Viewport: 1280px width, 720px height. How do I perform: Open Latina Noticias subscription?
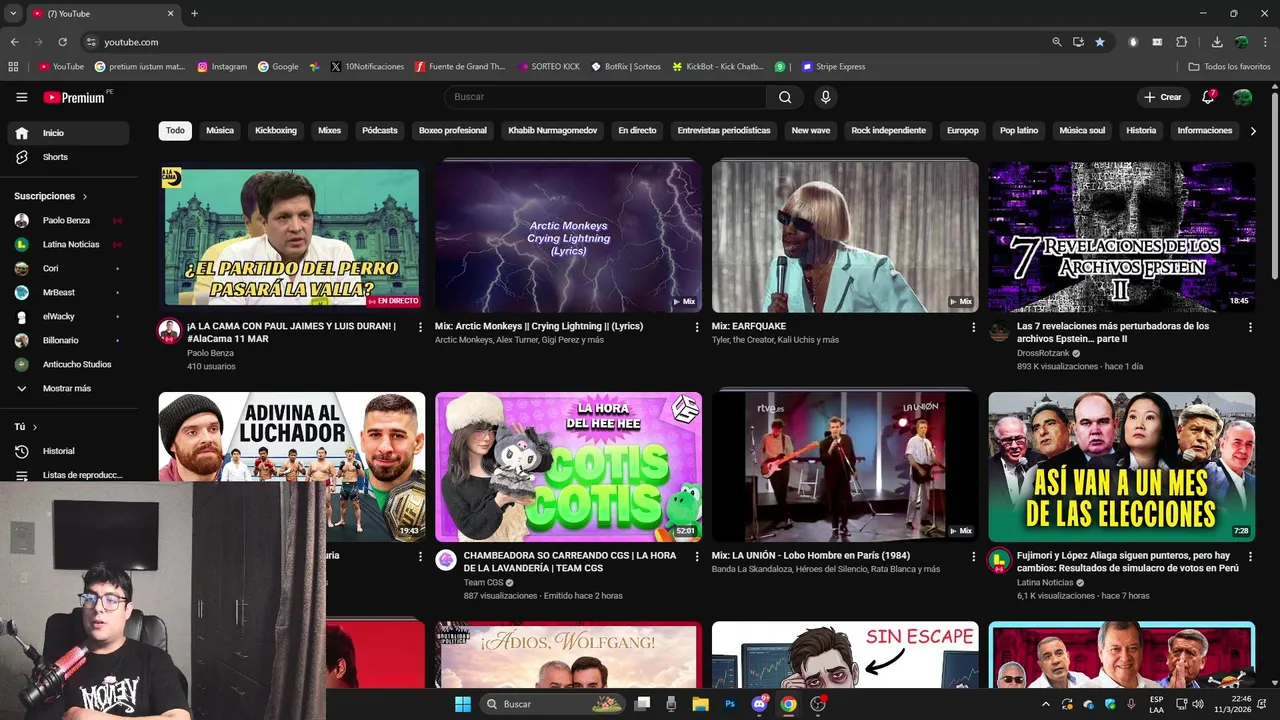[68, 244]
